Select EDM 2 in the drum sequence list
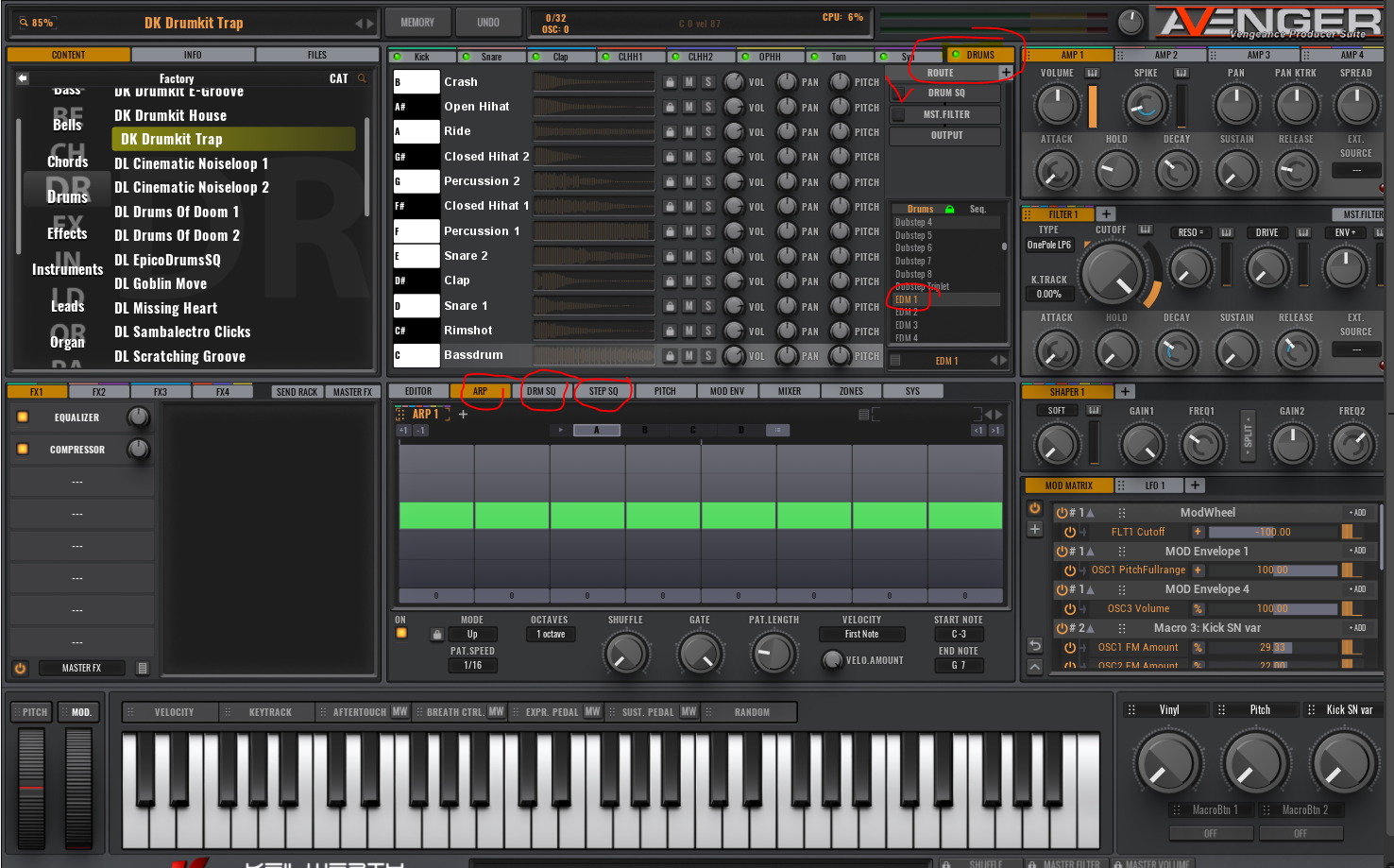Image resolution: width=1394 pixels, height=868 pixels. tap(907, 313)
